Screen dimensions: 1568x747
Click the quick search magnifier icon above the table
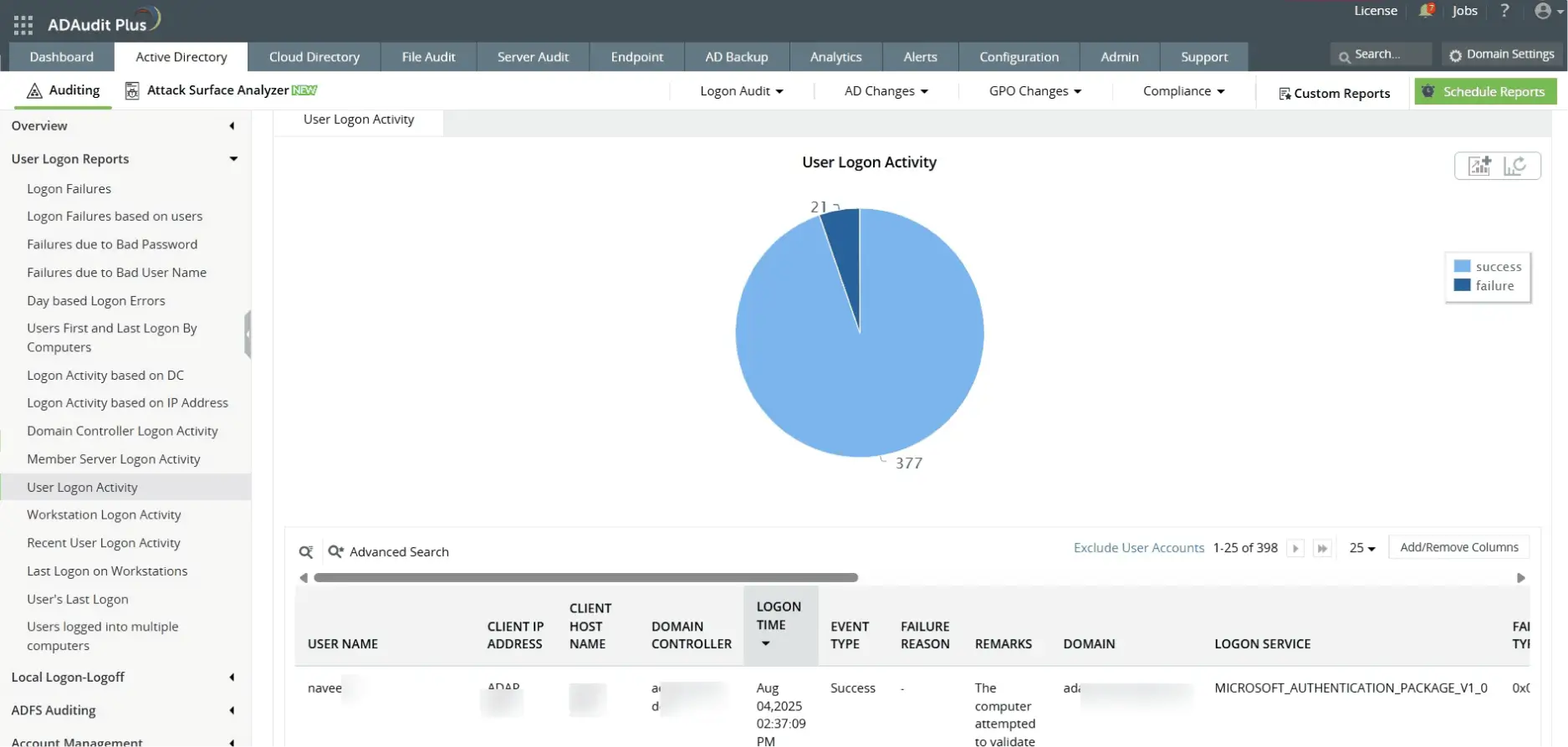[x=306, y=552]
